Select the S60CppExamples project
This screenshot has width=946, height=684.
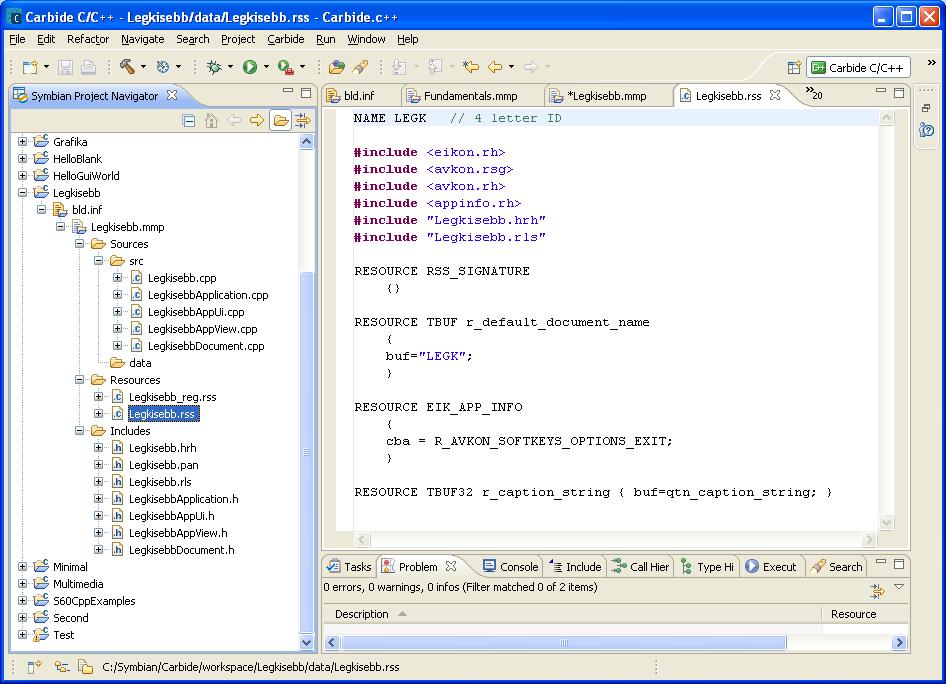[x=94, y=601]
